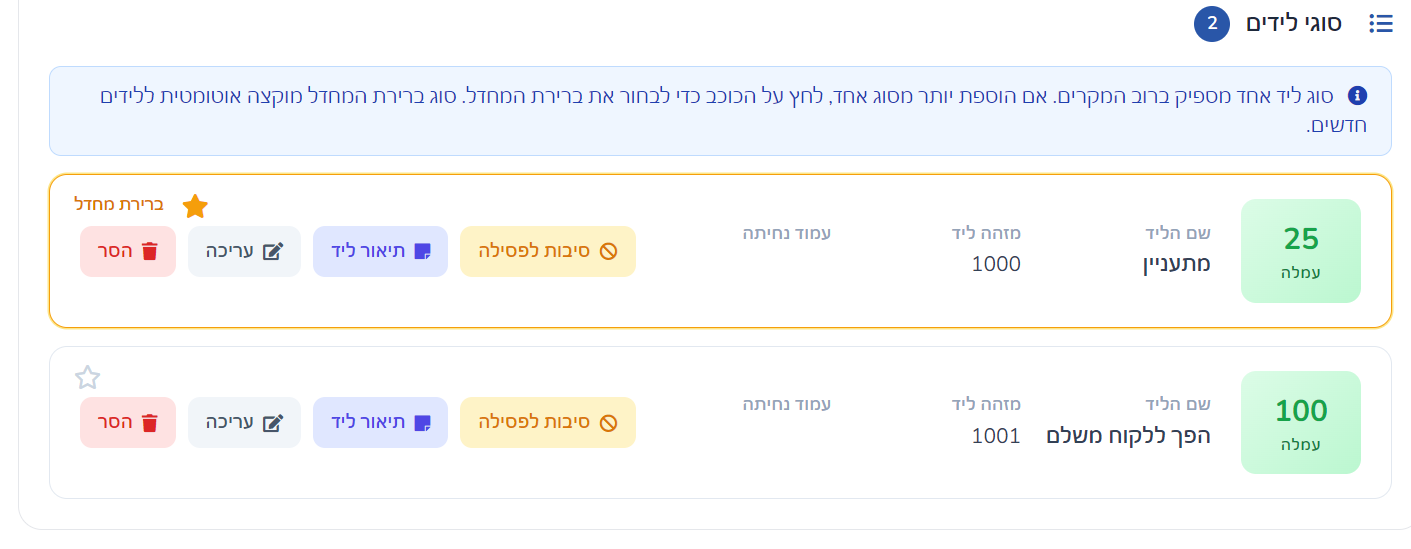Click trash icon in lead 1001 row
This screenshot has width=1411, height=549.
click(150, 423)
